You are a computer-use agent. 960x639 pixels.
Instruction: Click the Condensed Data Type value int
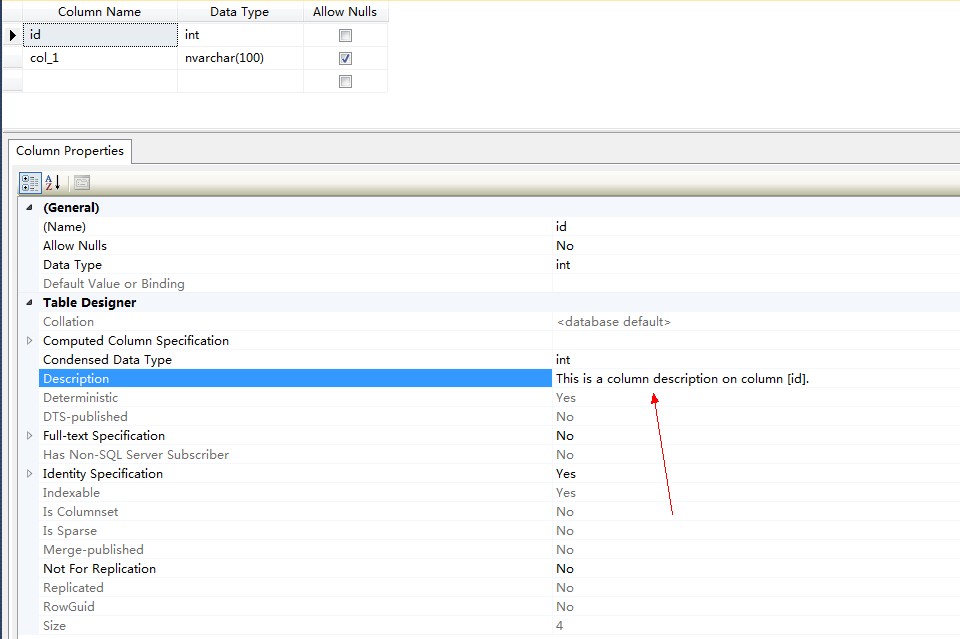[x=563, y=359]
